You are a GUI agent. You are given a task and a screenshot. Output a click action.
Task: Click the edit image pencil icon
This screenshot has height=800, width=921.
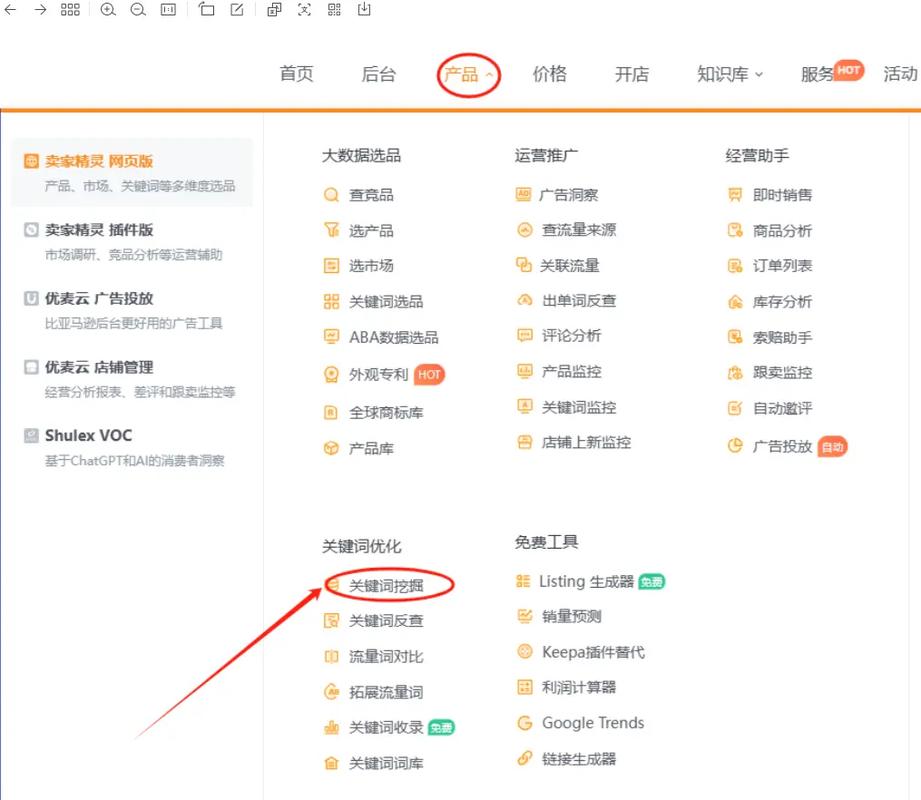click(x=237, y=10)
